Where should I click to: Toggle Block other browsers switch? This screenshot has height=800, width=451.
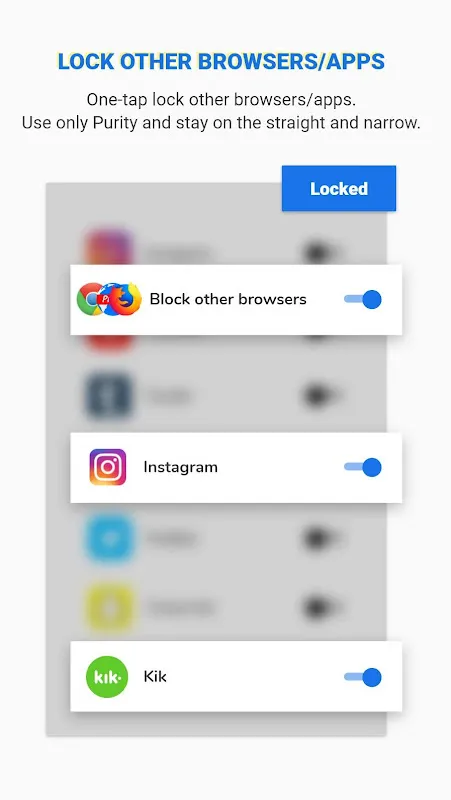pyautogui.click(x=363, y=299)
